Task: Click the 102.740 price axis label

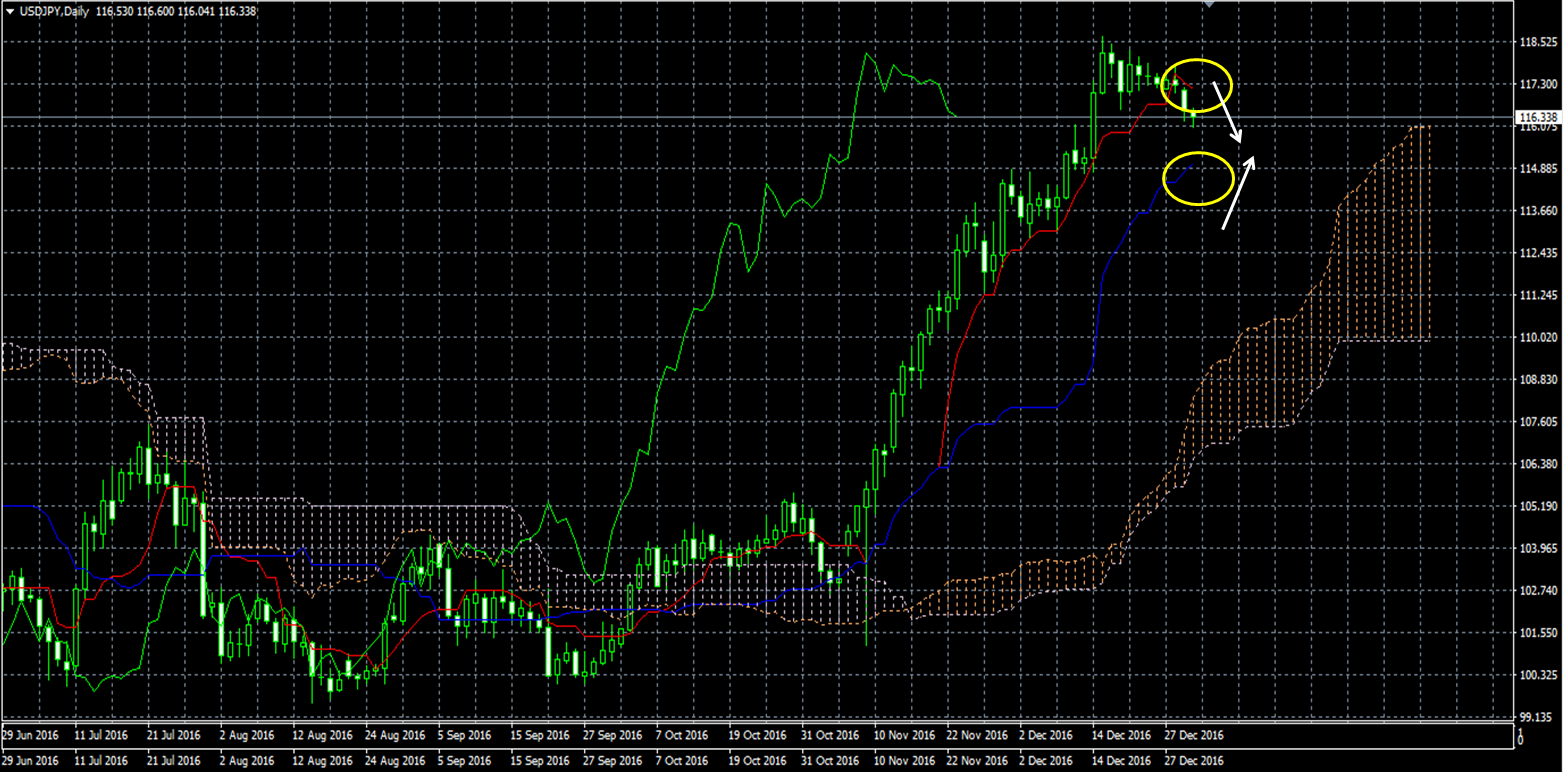Action: point(1540,590)
